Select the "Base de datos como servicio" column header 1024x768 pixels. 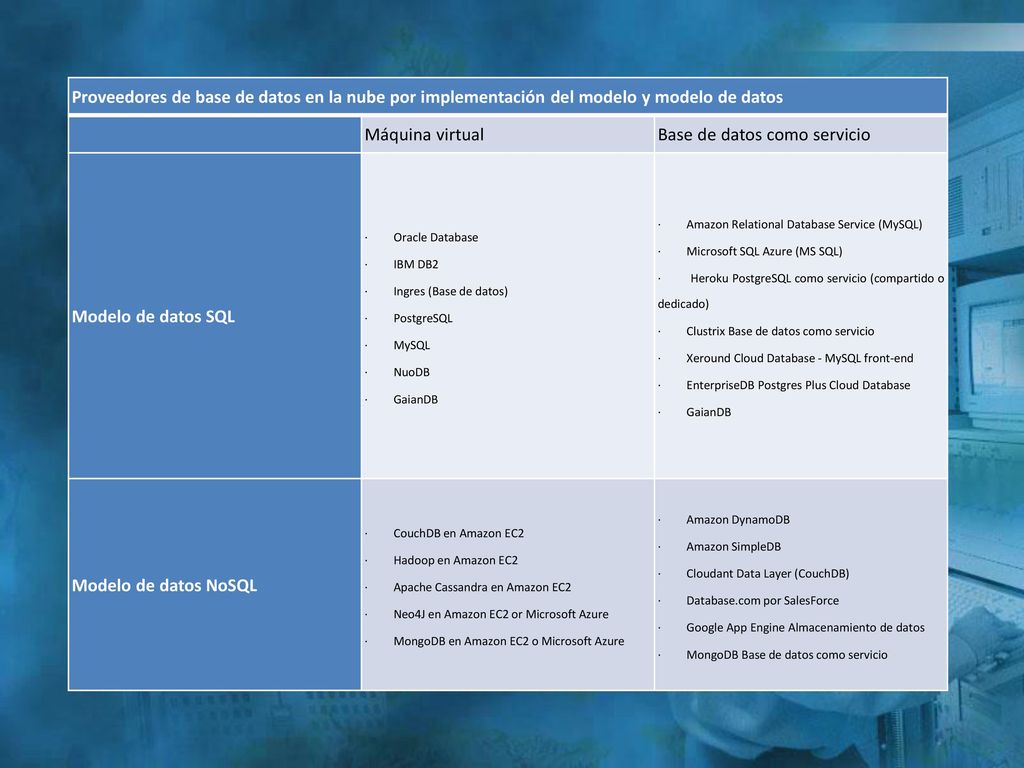(x=763, y=135)
